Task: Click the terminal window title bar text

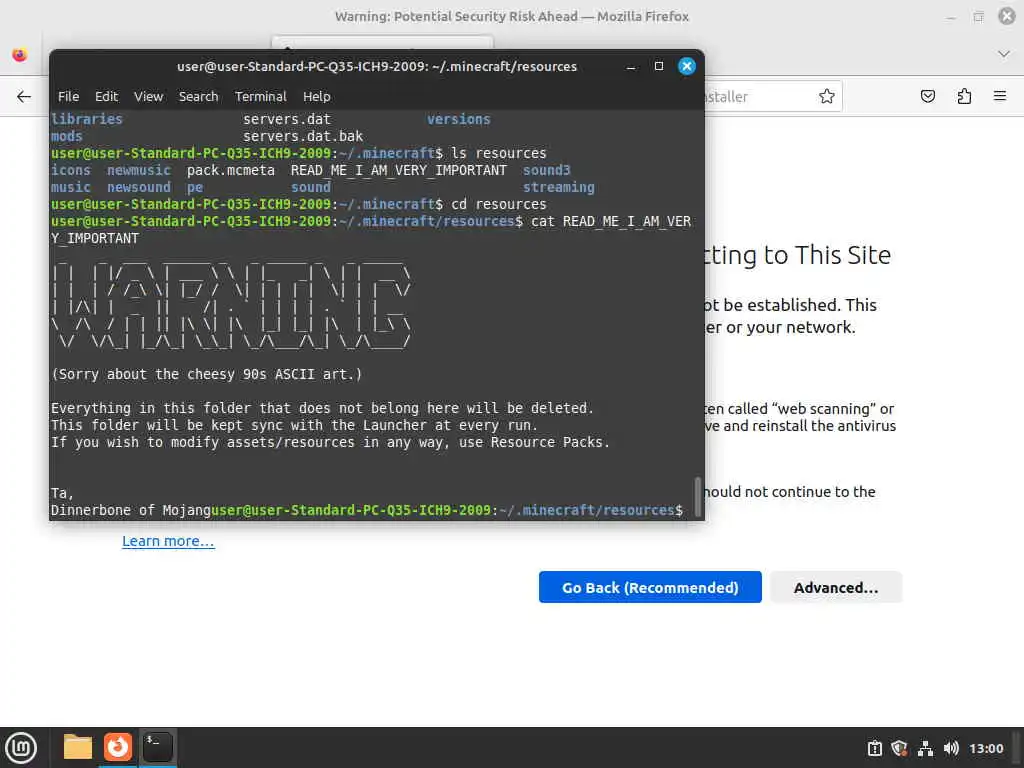Action: (x=377, y=67)
